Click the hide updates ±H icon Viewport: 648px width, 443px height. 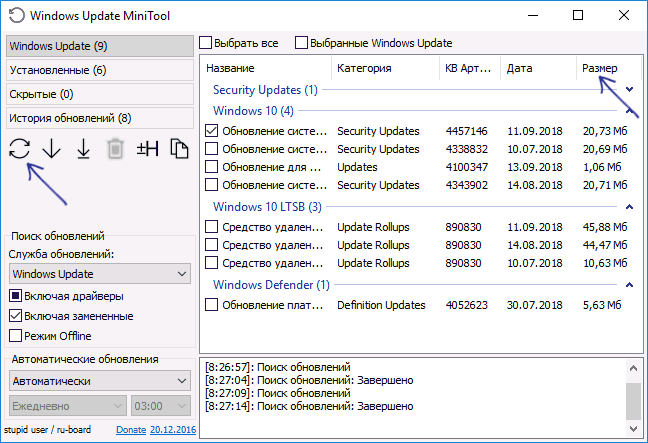[x=148, y=149]
